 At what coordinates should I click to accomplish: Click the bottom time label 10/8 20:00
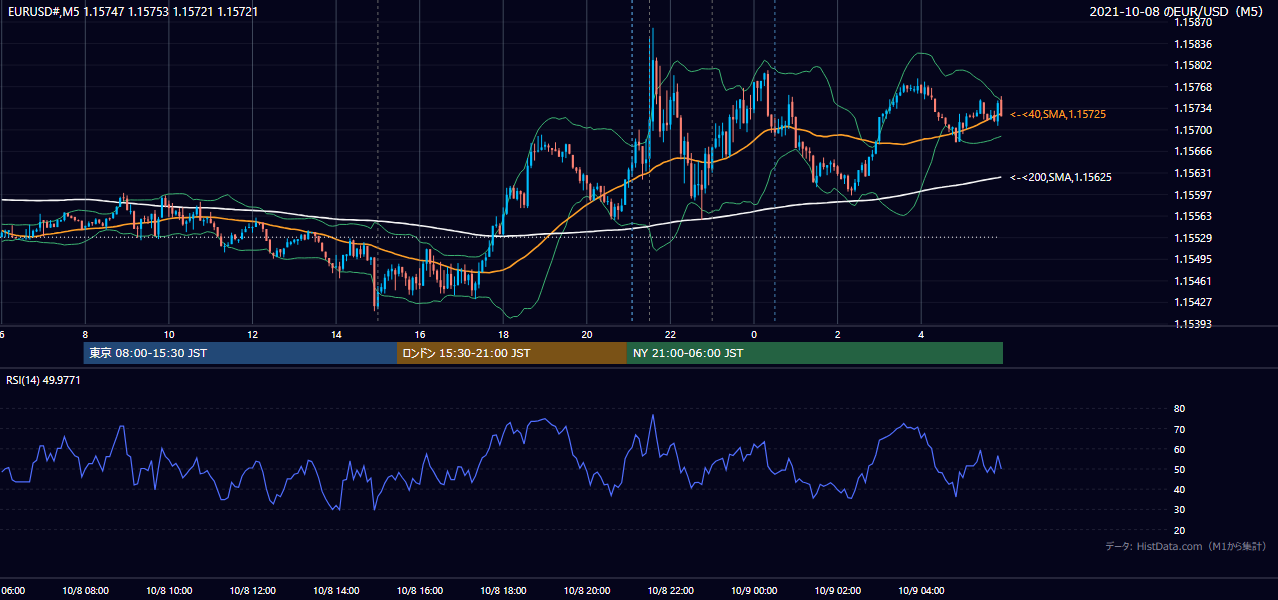[587, 591]
